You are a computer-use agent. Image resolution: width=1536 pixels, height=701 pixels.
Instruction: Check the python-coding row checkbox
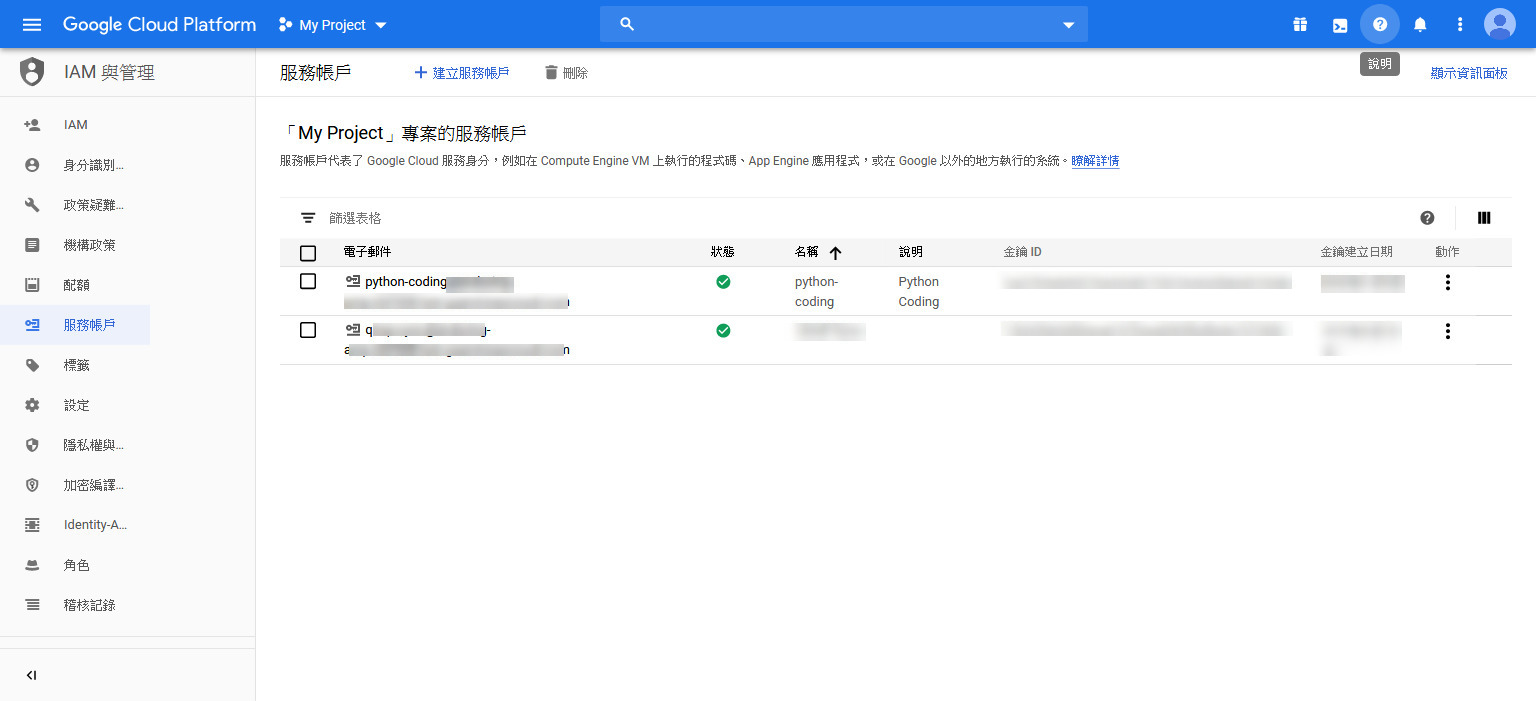point(308,282)
